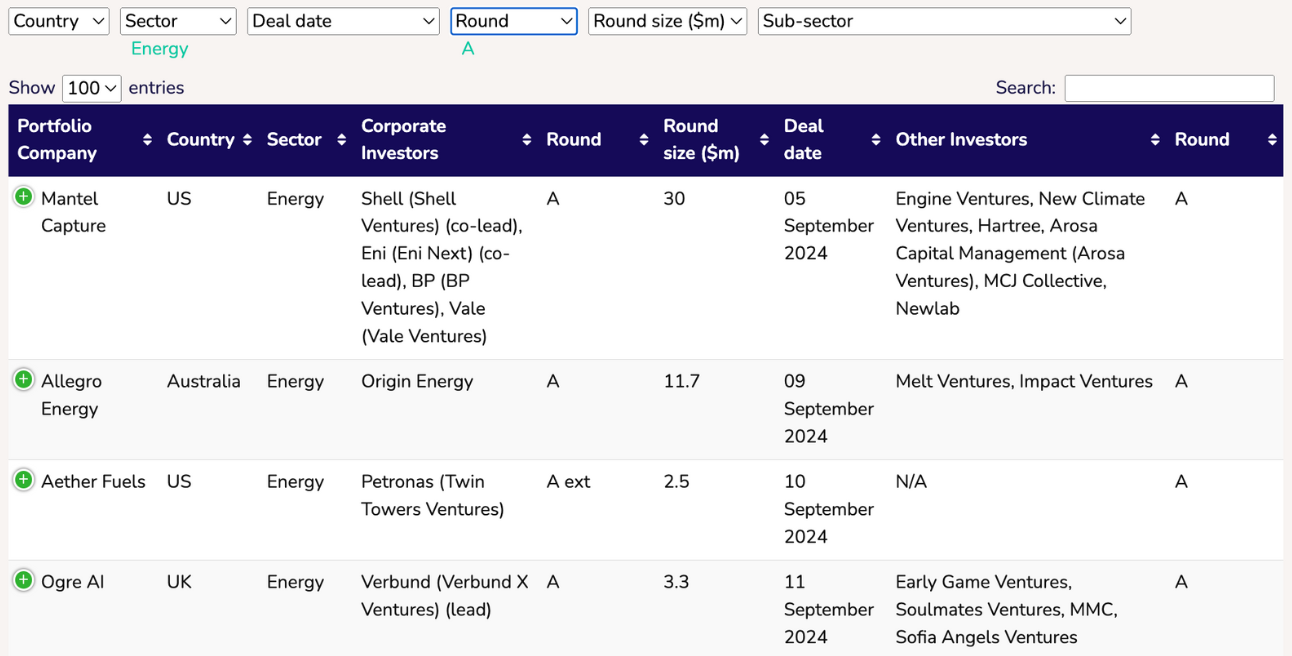Sort by Deal date column arrows

pos(876,140)
